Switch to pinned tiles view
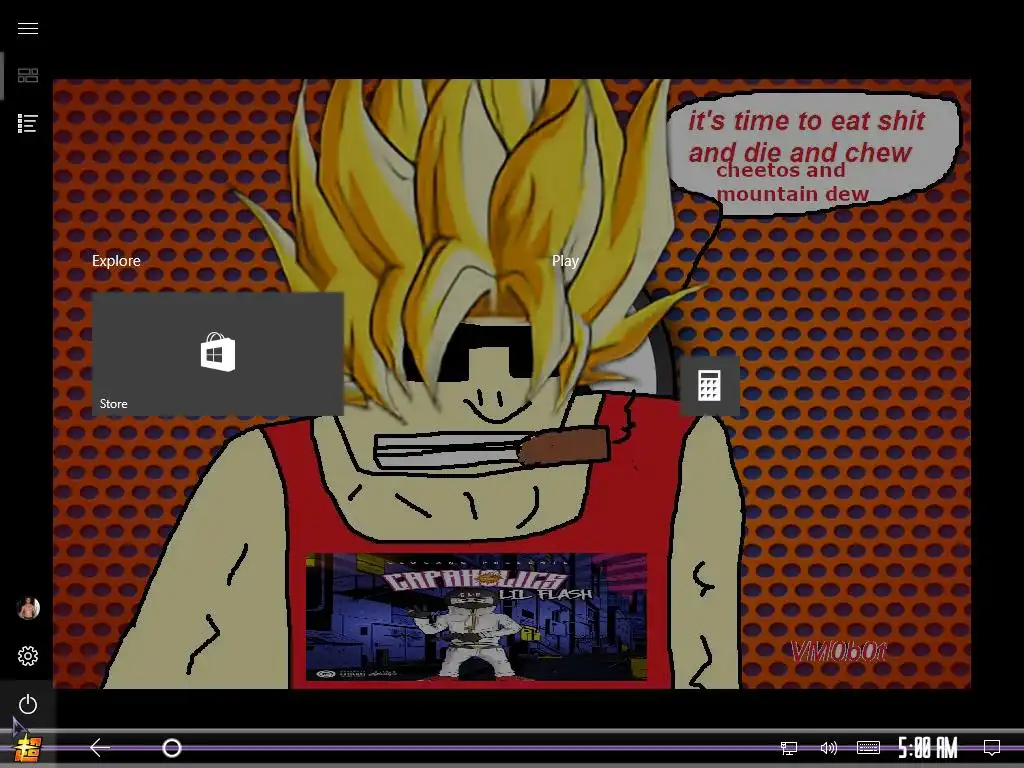Image resolution: width=1024 pixels, height=768 pixels. pyautogui.click(x=27, y=75)
